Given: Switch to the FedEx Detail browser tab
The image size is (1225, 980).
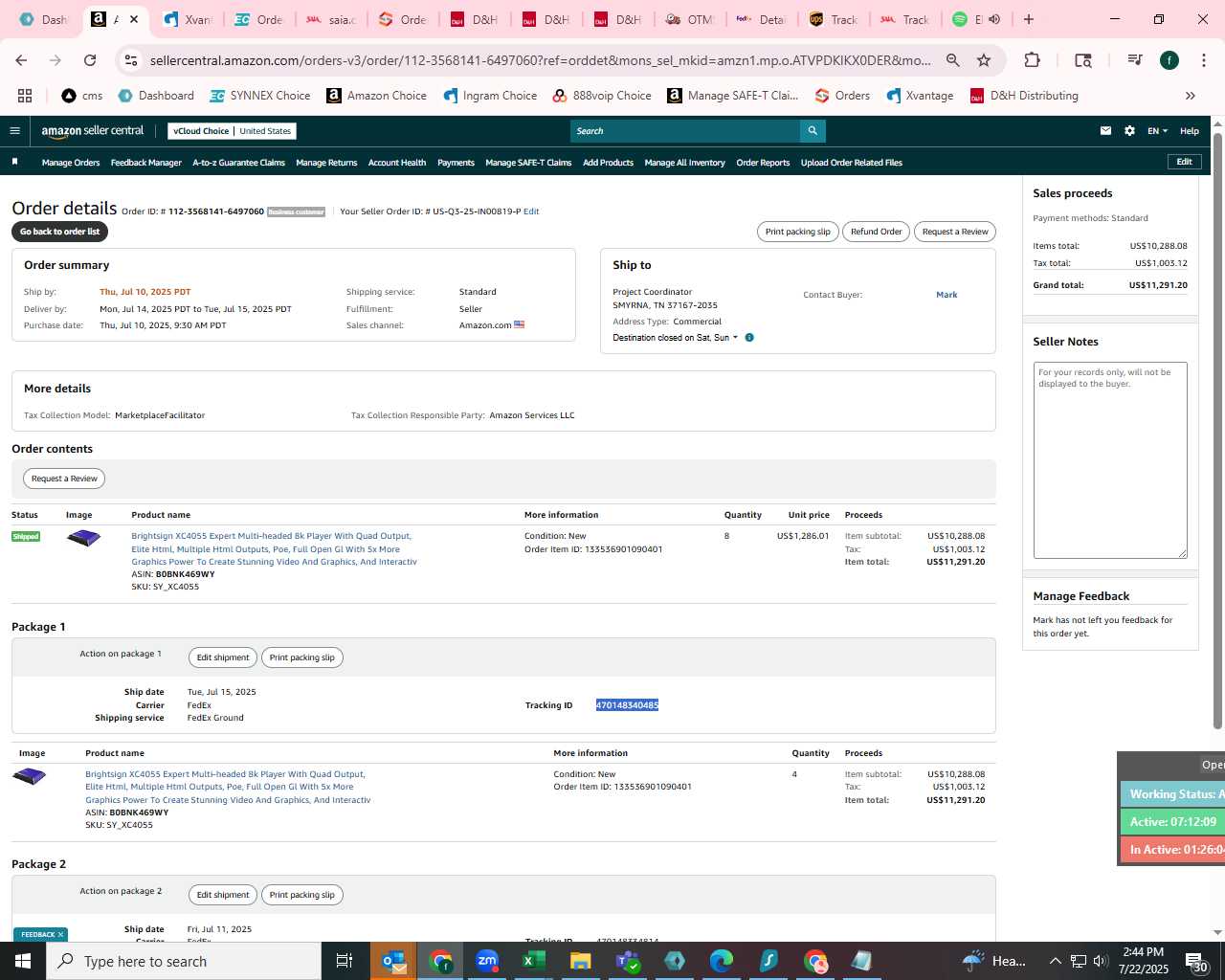Looking at the screenshot, I should tap(762, 19).
